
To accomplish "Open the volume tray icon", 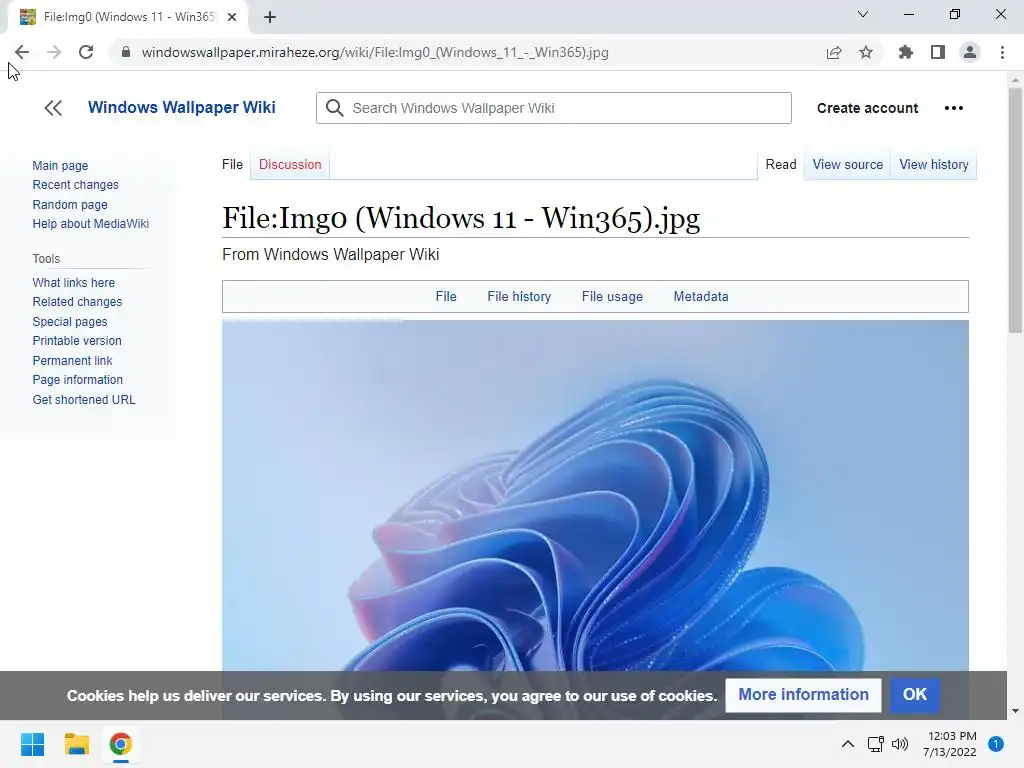I will (x=900, y=744).
